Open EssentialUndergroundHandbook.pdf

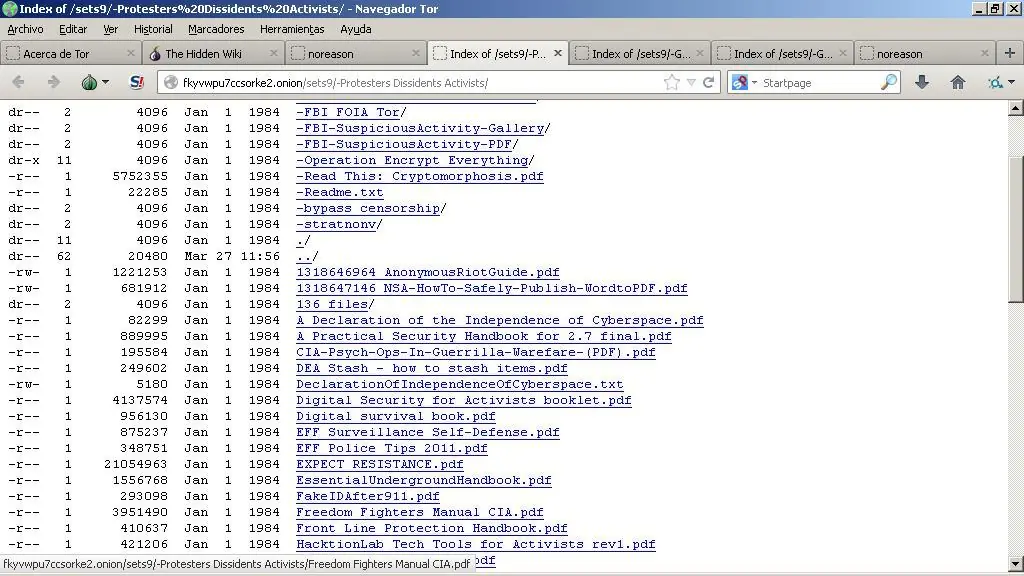pyautogui.click(x=424, y=480)
